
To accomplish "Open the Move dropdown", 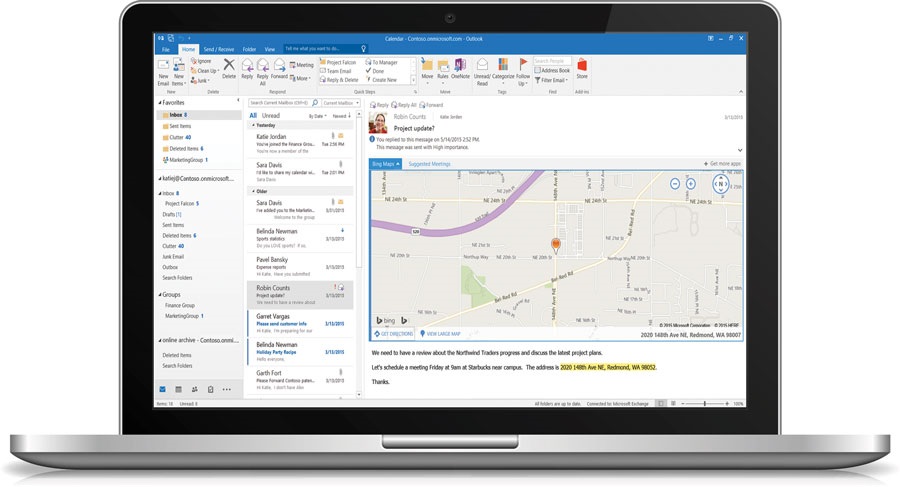I will (x=427, y=71).
